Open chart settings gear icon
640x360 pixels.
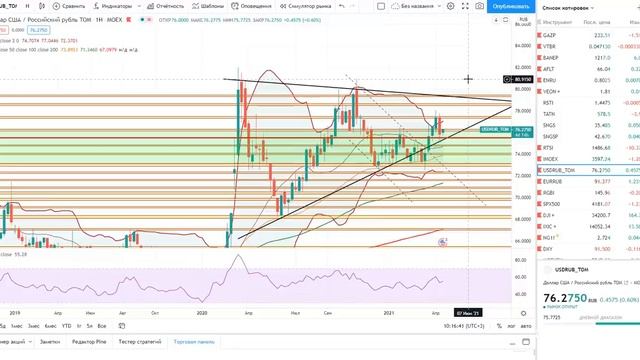pos(451,6)
